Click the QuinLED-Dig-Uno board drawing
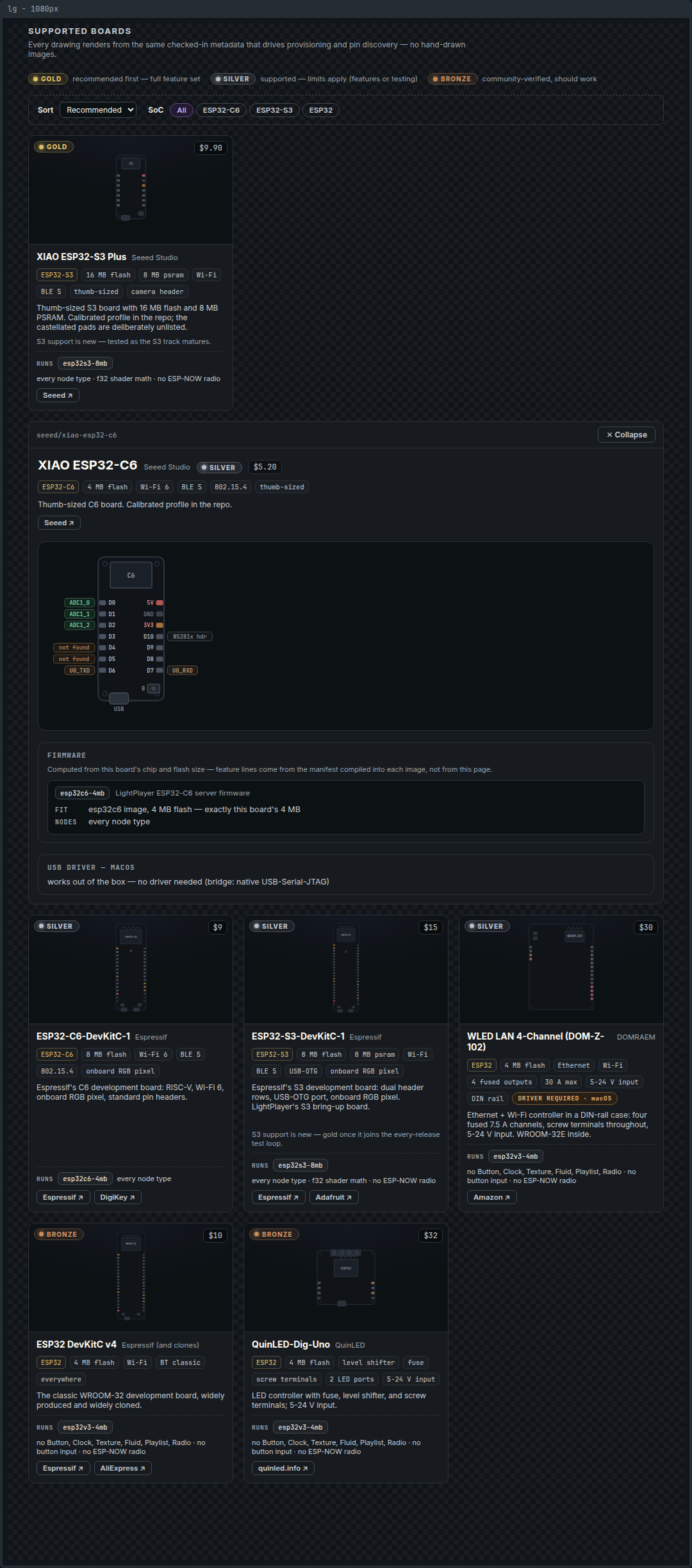This screenshot has height=1568, width=692. 346,1278
